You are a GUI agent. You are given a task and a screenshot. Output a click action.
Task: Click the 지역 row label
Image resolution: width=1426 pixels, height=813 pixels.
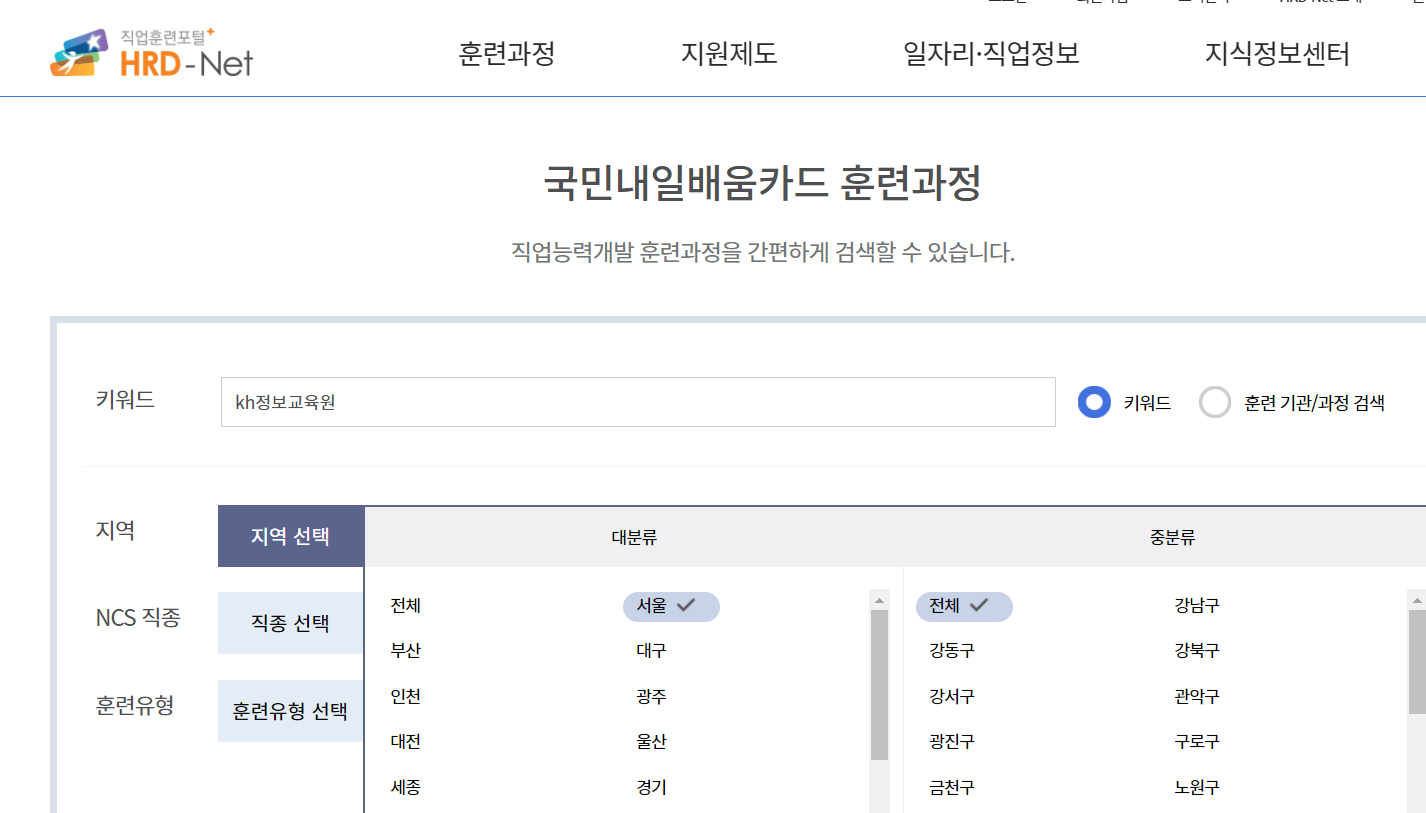[x=115, y=531]
